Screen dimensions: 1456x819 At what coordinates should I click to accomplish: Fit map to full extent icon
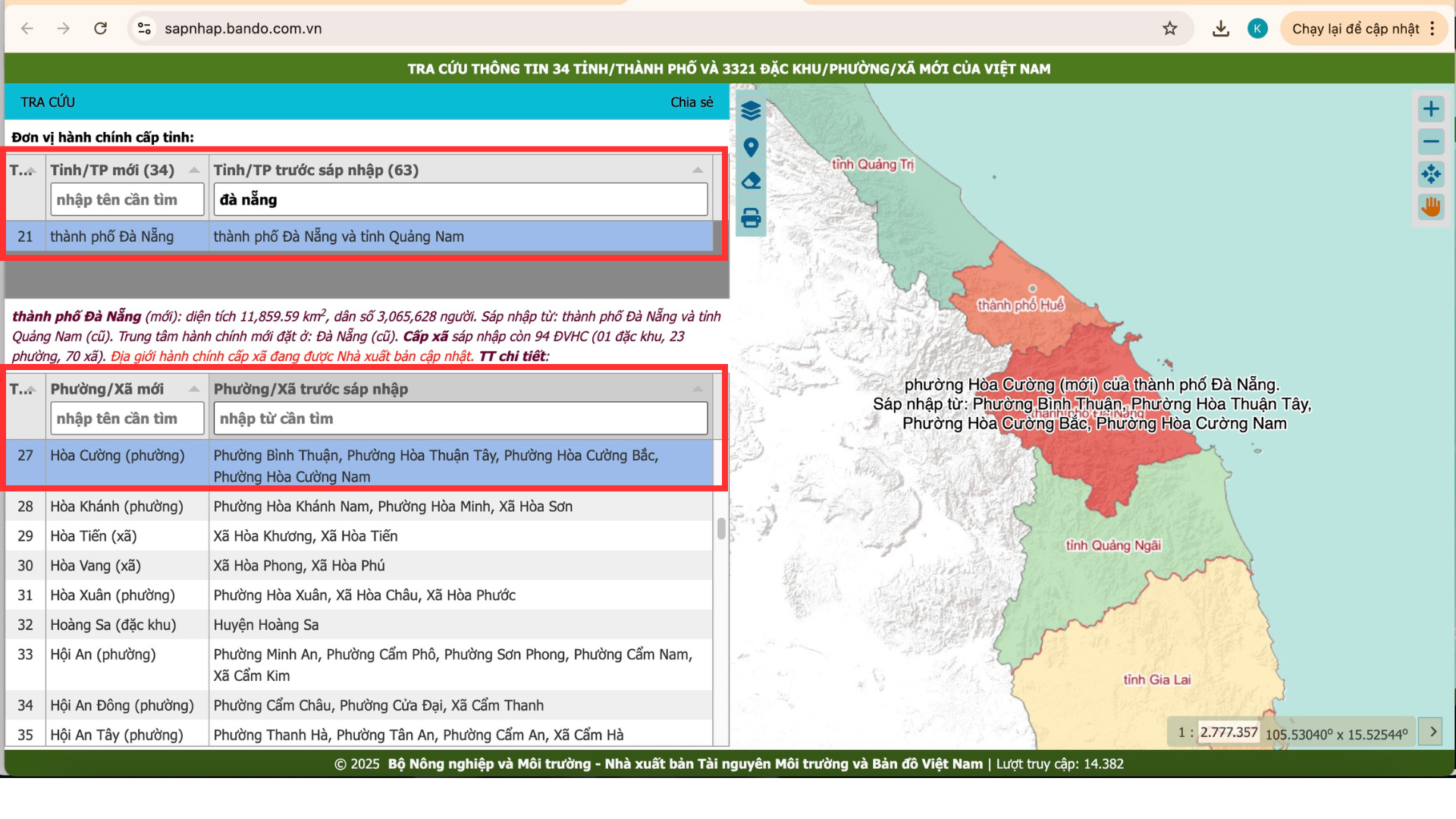pyautogui.click(x=1431, y=174)
